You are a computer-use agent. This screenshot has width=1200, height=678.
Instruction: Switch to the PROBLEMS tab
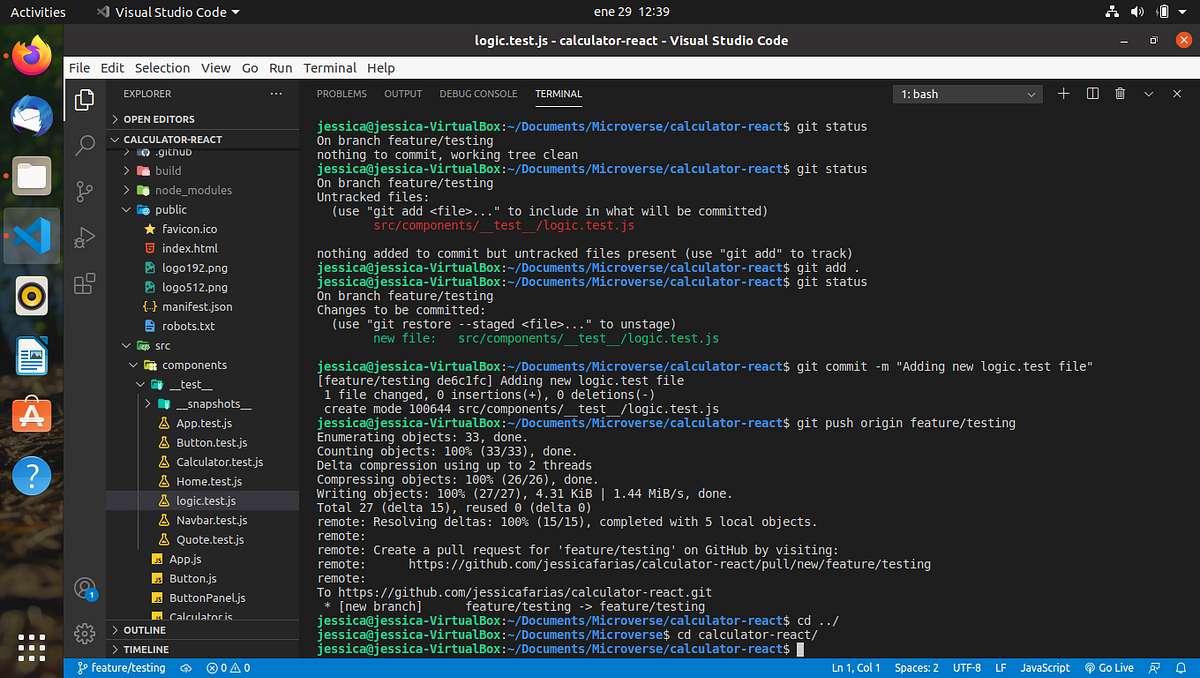(341, 93)
